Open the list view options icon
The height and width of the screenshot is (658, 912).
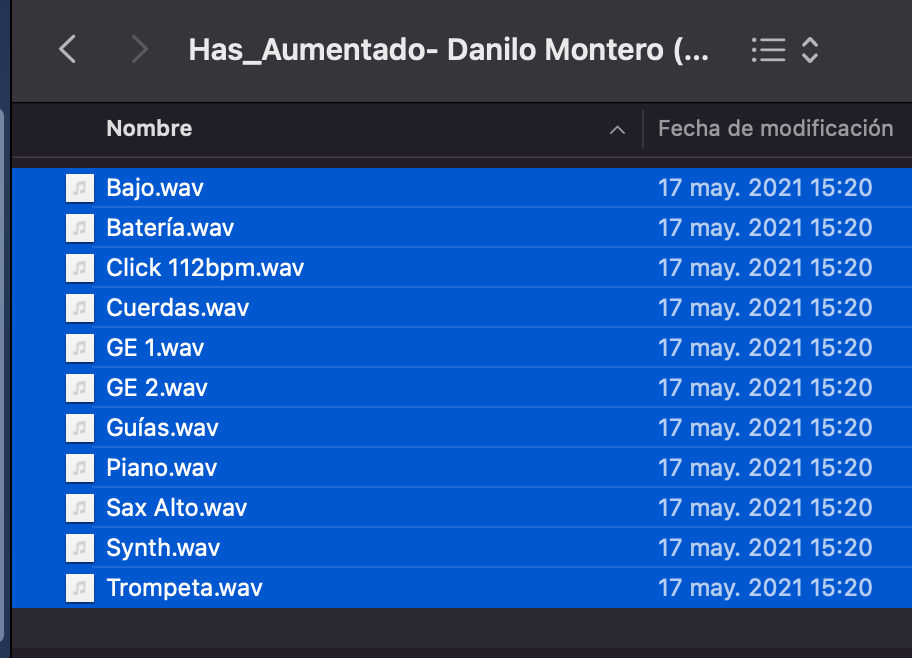click(768, 50)
